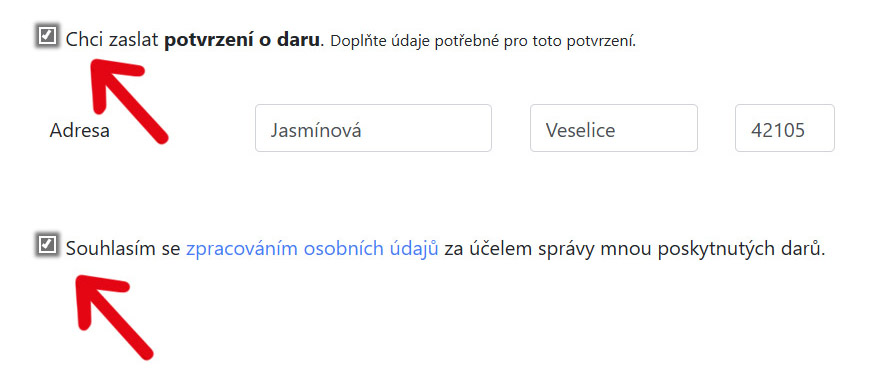The height and width of the screenshot is (373, 886).
Task: Toggle the 'Souhlasím se zpracováním' consent checkbox
Action: coord(47,245)
